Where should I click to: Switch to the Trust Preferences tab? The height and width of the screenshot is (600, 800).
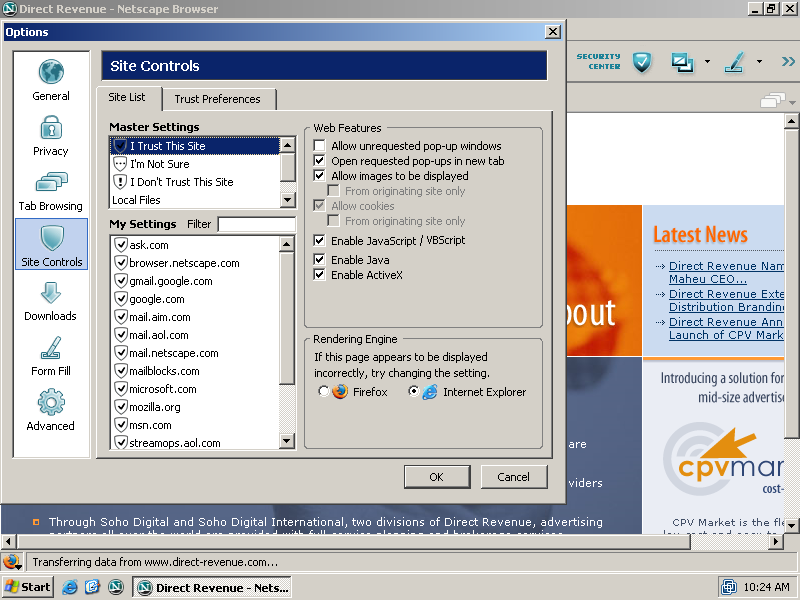click(218, 99)
